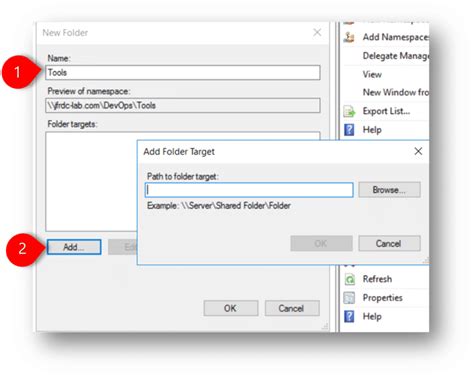Open the View action submenu
The image size is (474, 377).
click(x=372, y=74)
